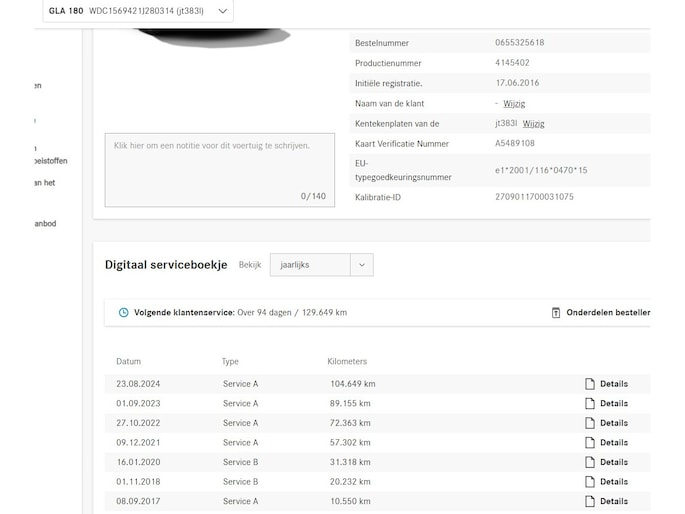
Task: Open the sidebar item ending in 'elstoffen'
Action: point(51,161)
